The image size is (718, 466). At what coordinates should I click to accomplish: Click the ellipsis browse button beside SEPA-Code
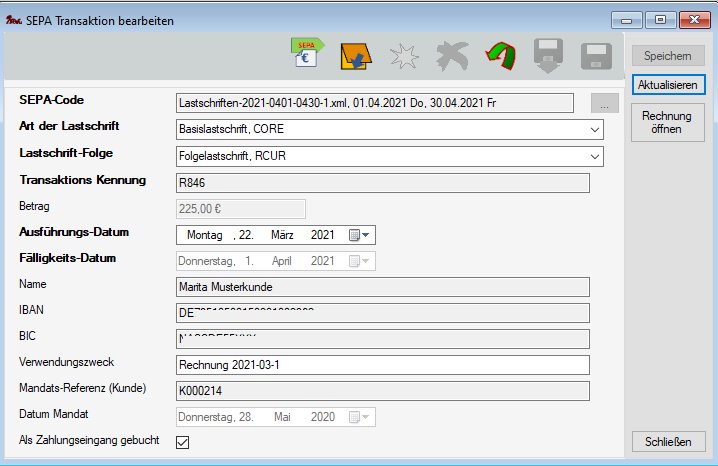[x=605, y=103]
